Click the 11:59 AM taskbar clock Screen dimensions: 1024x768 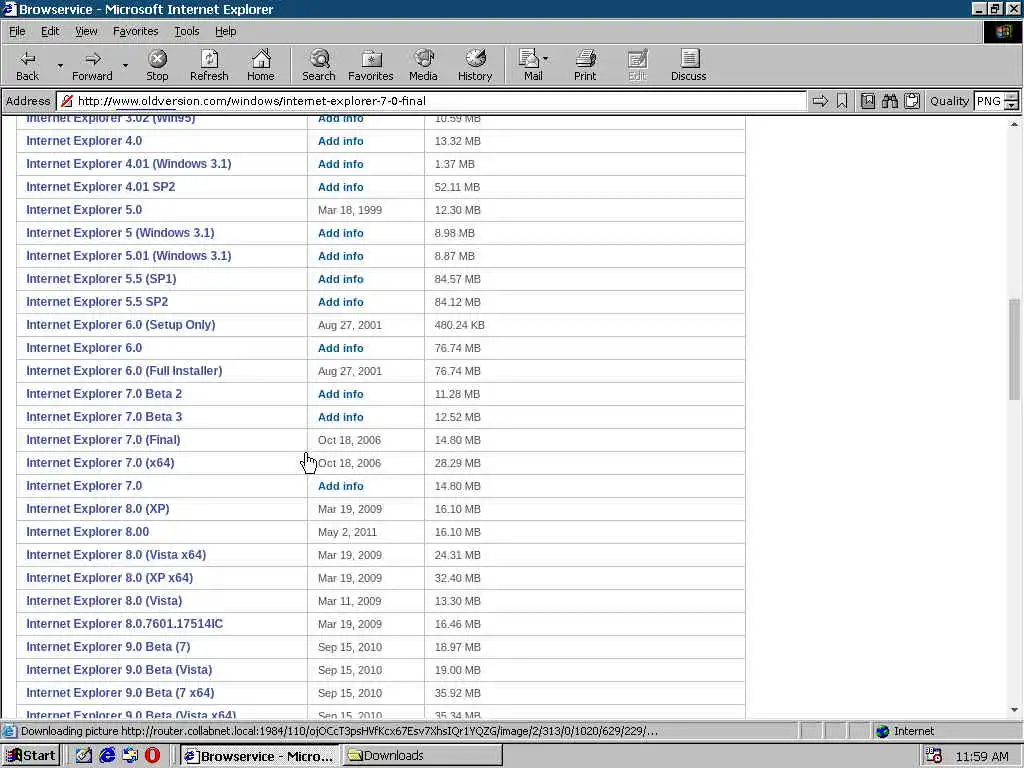tap(982, 756)
